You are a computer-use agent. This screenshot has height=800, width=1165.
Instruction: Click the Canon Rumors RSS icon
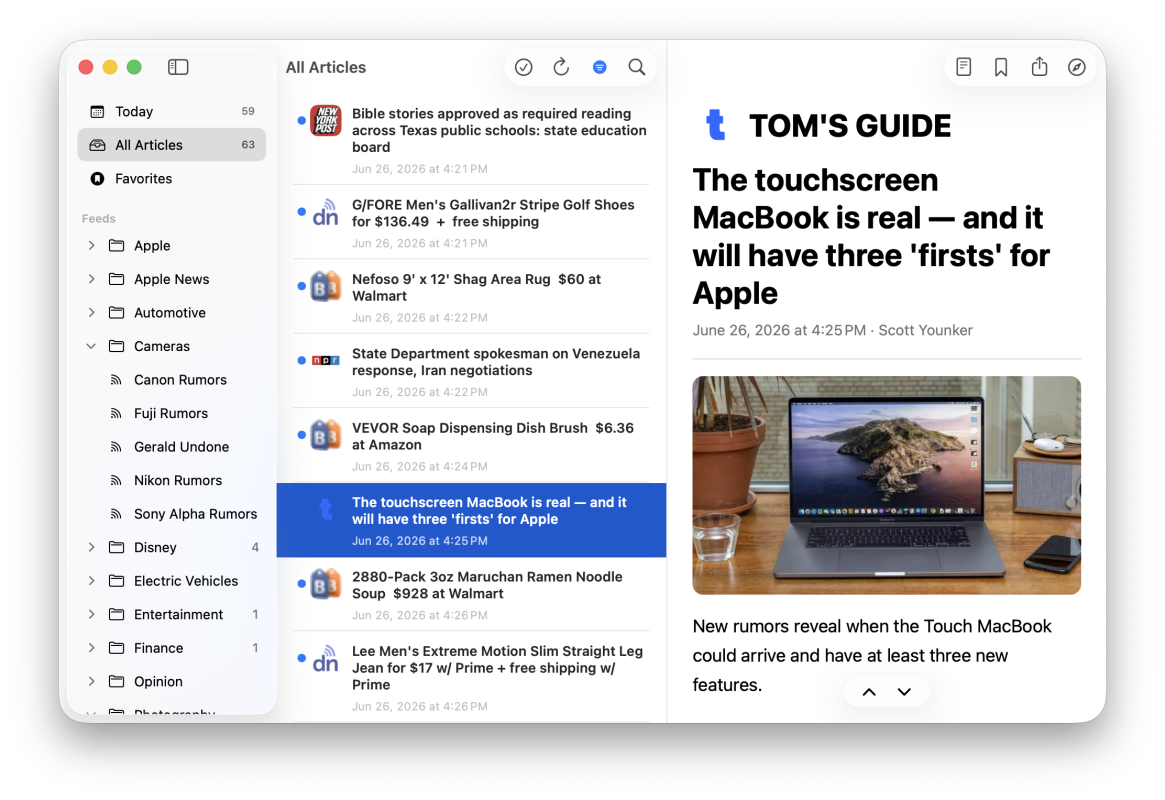116,380
